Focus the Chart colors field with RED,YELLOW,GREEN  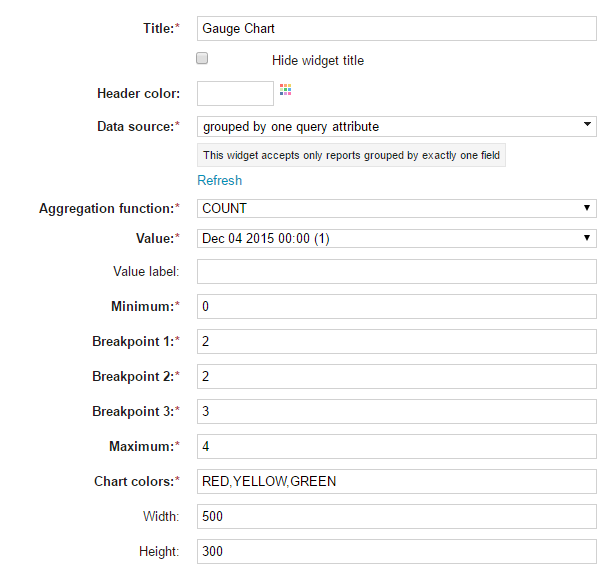(397, 481)
